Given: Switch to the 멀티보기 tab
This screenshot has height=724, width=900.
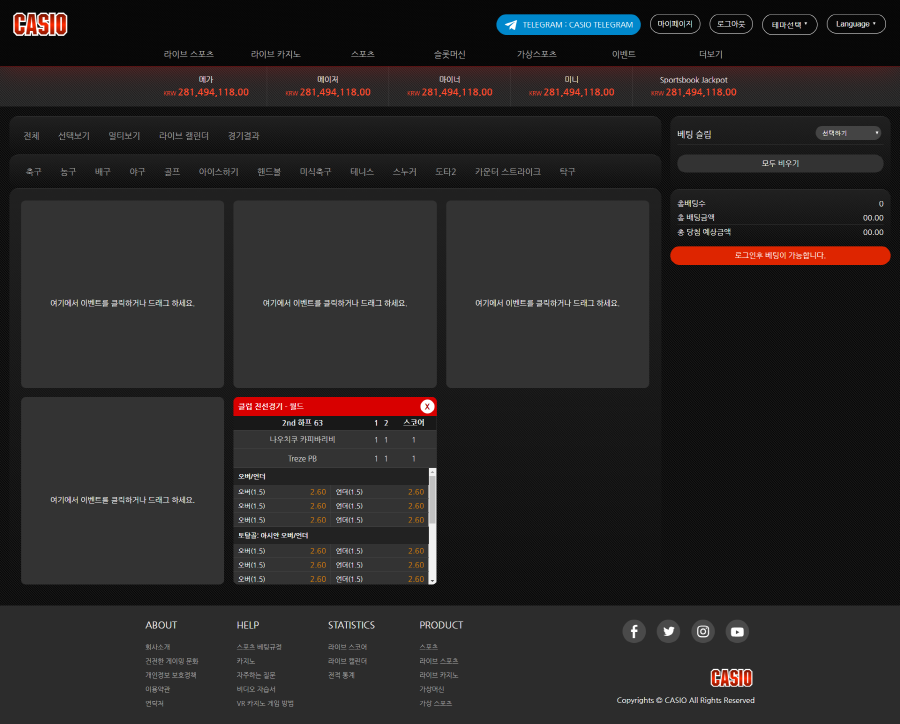Looking at the screenshot, I should click(x=124, y=136).
